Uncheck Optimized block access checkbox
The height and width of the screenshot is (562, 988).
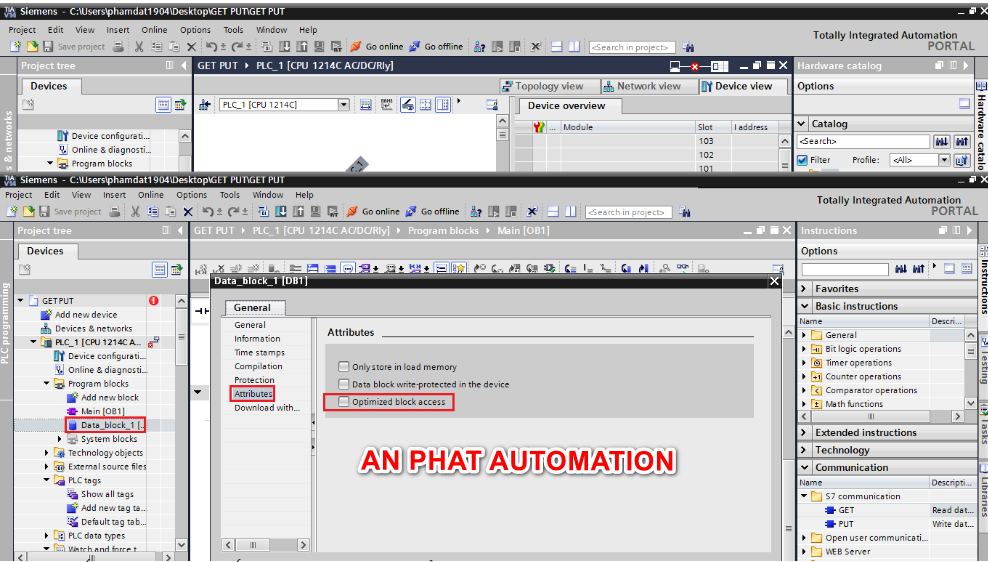(344, 402)
